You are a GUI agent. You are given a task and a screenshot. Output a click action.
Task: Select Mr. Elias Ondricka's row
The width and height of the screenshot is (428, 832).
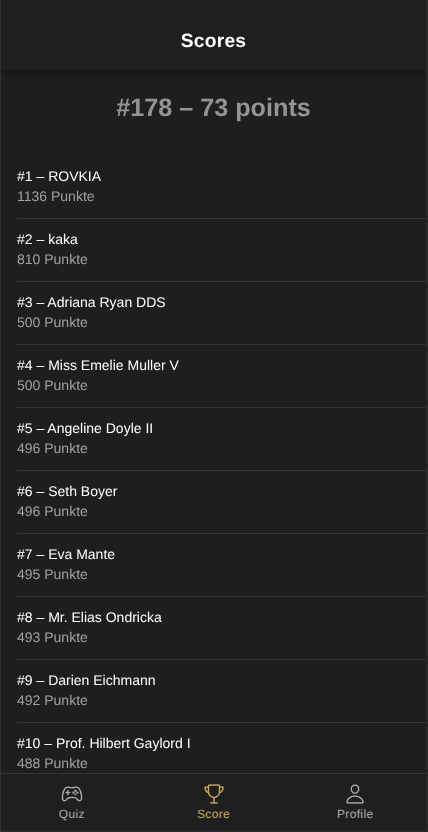[221, 628]
